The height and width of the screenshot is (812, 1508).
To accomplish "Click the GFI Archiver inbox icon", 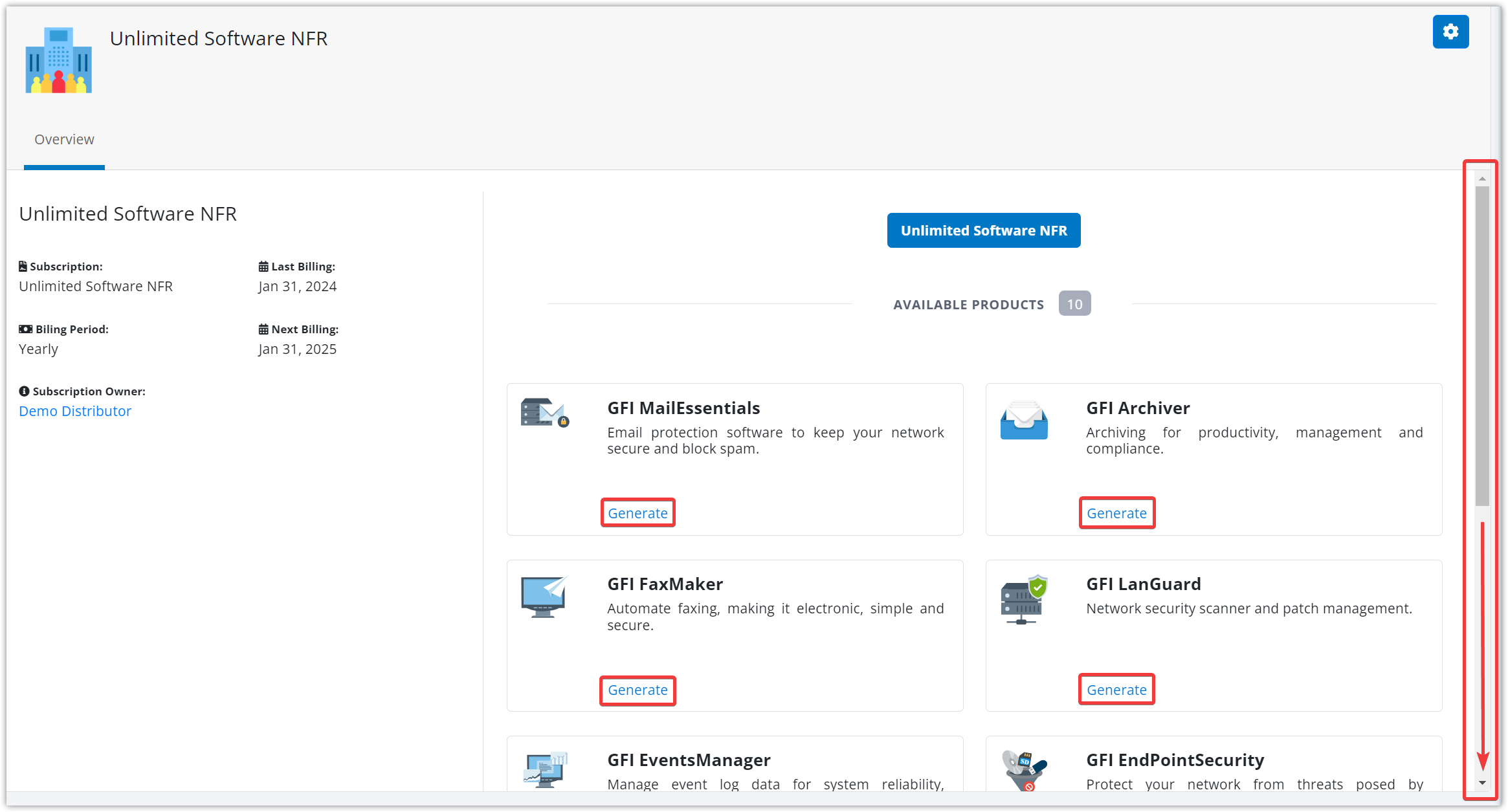I will coord(1024,420).
